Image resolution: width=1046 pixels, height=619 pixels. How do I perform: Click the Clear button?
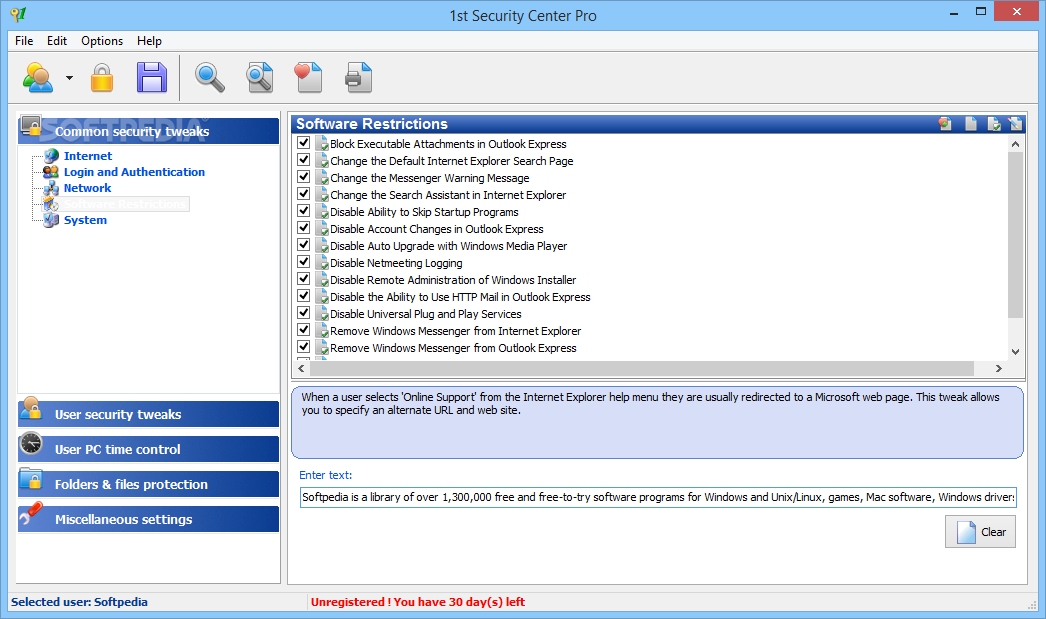tap(980, 532)
